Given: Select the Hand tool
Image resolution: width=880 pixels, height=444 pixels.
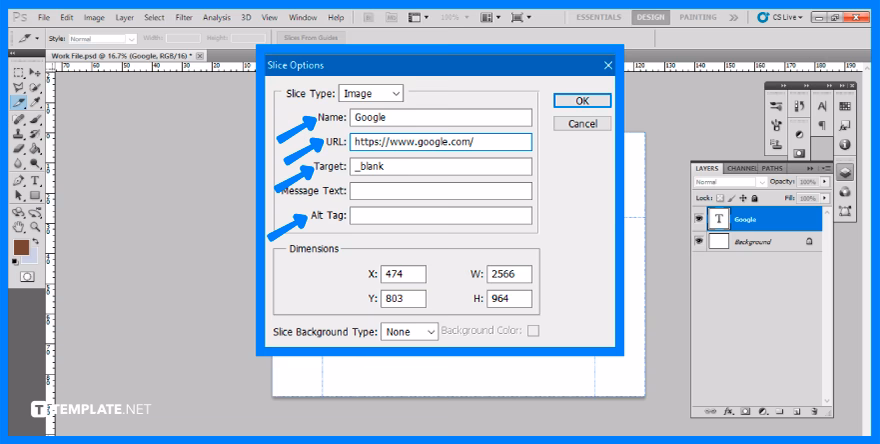Looking at the screenshot, I should (19, 226).
